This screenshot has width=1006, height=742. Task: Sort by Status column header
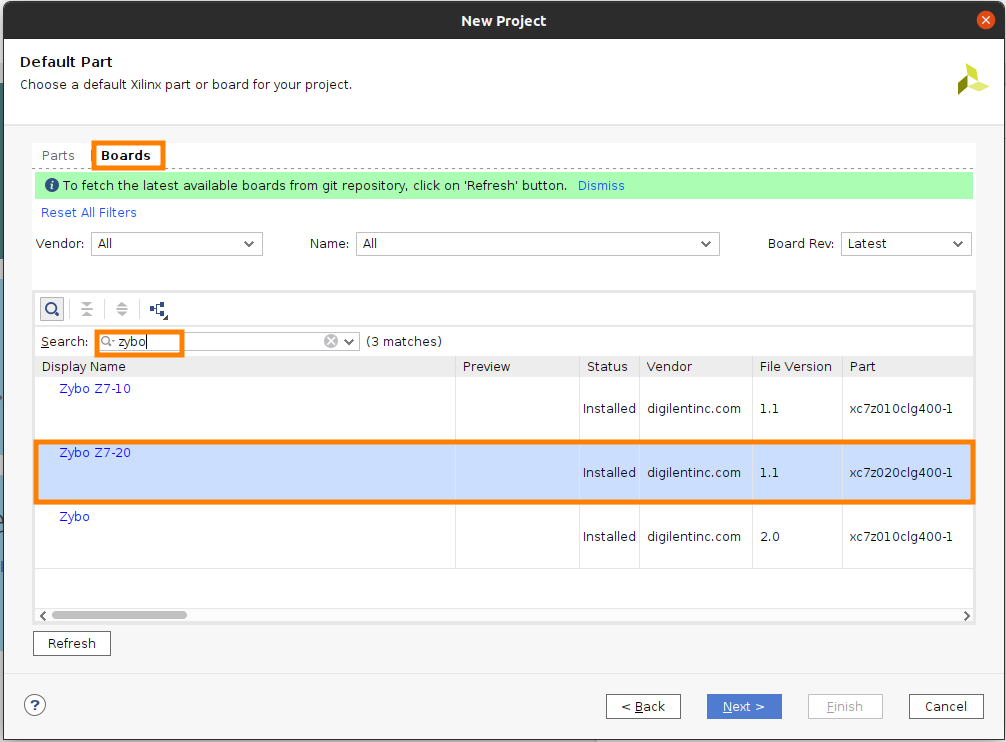tap(610, 366)
